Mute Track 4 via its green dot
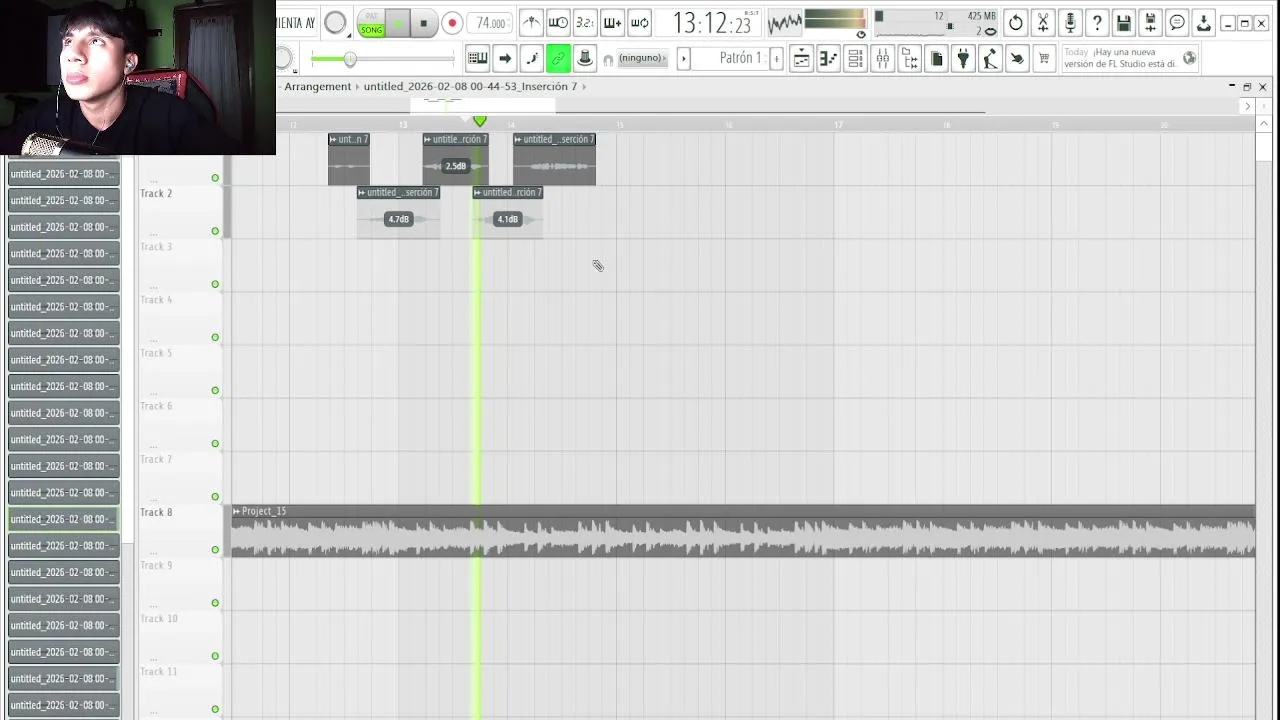Viewport: 1280px width, 720px height. [x=215, y=337]
